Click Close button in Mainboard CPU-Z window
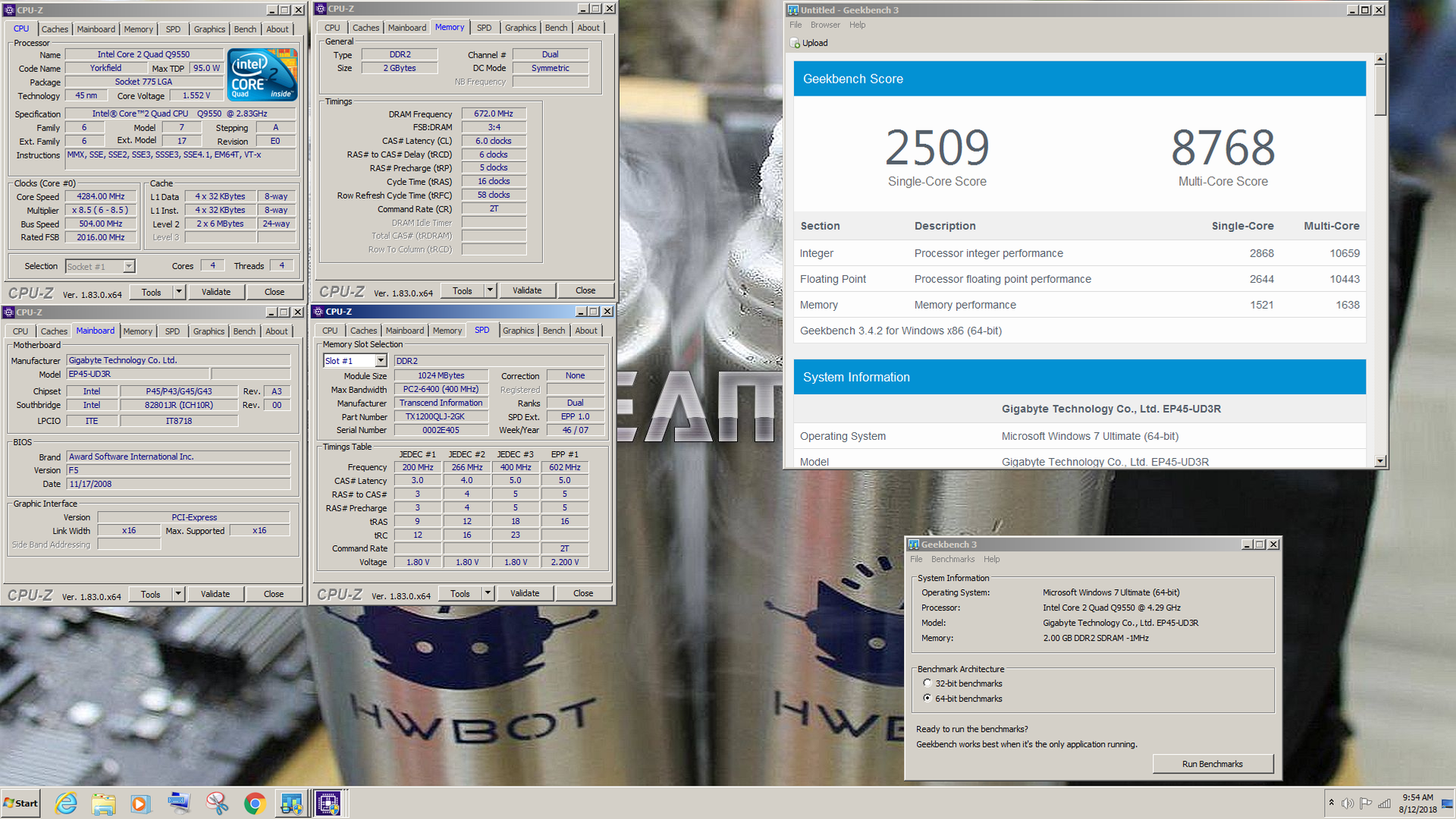Viewport: 1456px width, 819px height. [274, 594]
